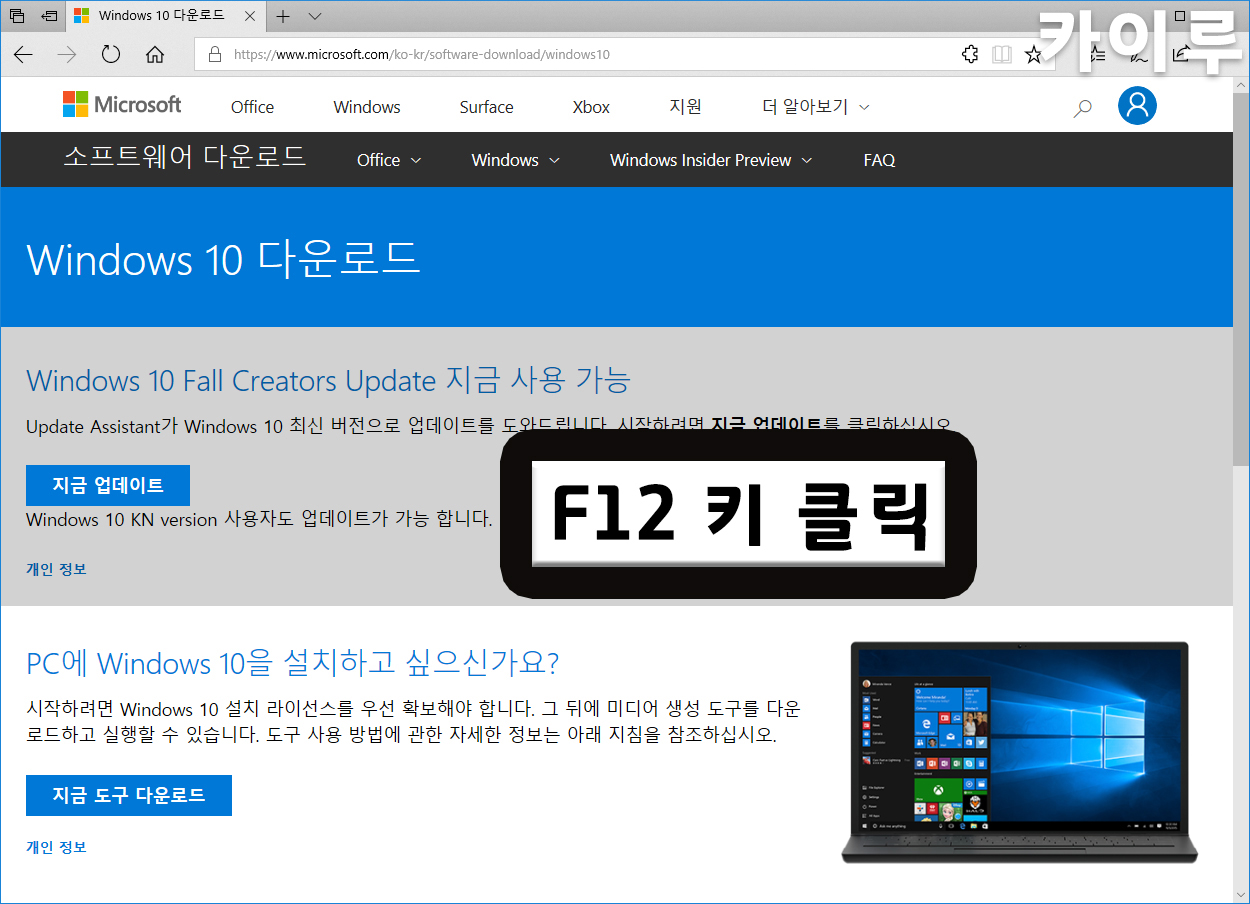This screenshot has width=1250, height=904.
Task: Go back with the back arrow
Action: tap(23, 55)
